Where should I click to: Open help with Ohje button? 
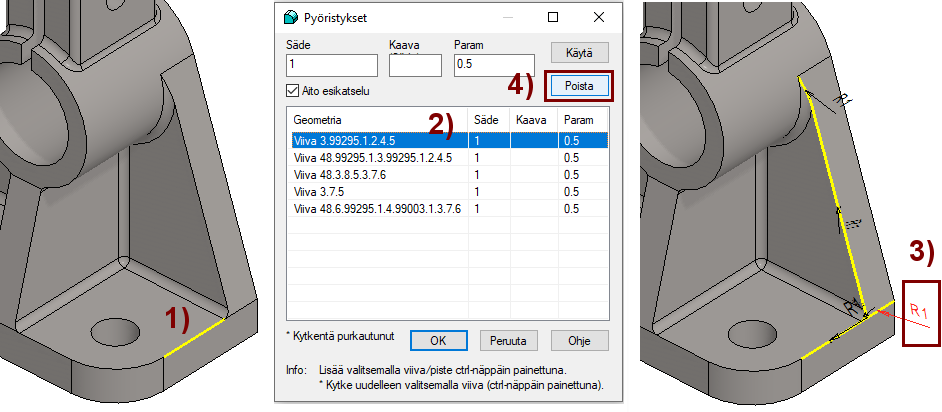[580, 339]
